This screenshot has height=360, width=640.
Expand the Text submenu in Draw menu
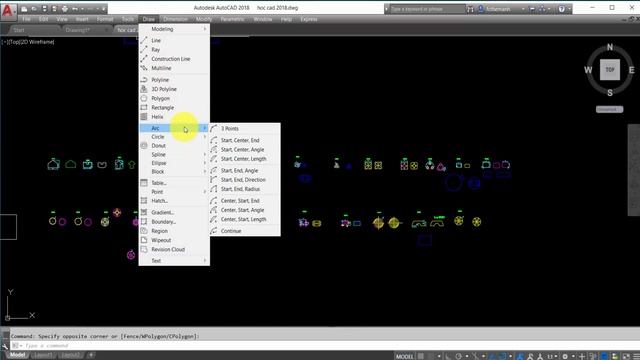tap(174, 261)
